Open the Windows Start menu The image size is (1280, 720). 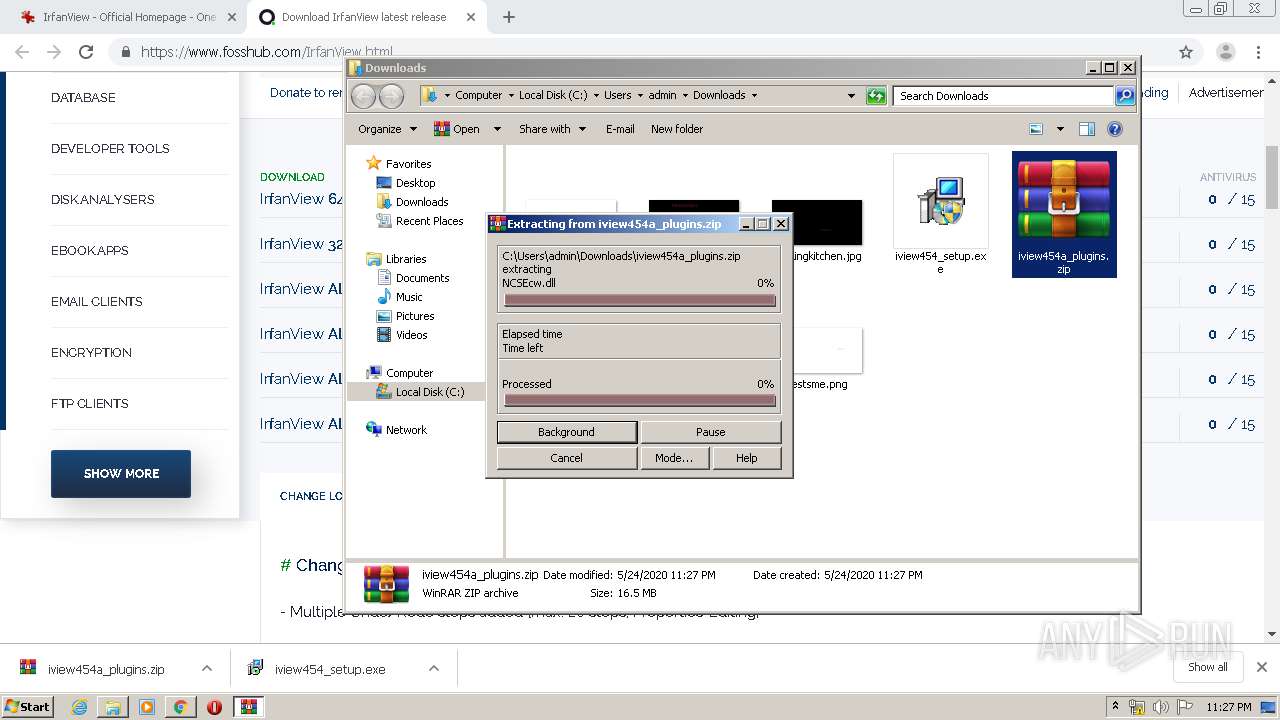(x=28, y=706)
